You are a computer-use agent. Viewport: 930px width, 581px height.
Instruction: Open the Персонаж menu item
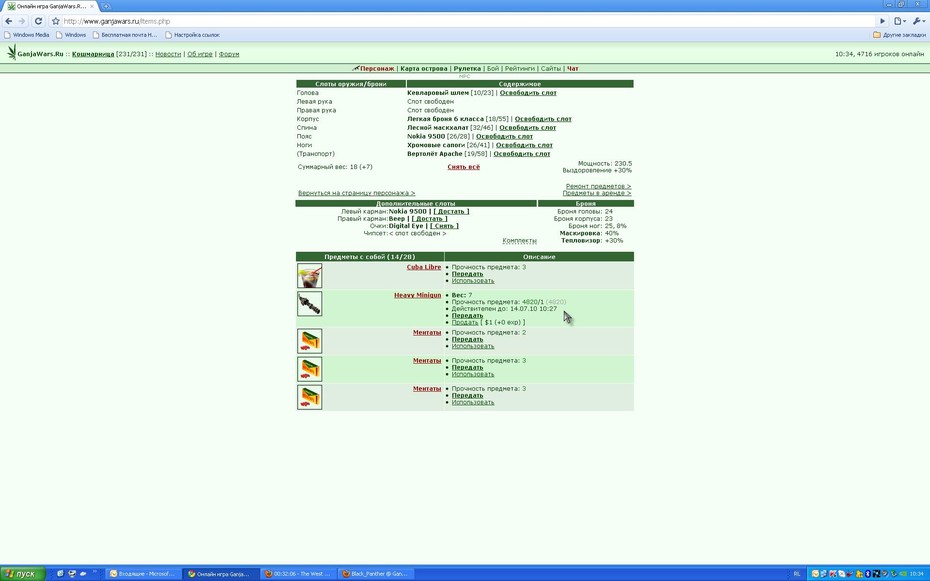click(377, 69)
